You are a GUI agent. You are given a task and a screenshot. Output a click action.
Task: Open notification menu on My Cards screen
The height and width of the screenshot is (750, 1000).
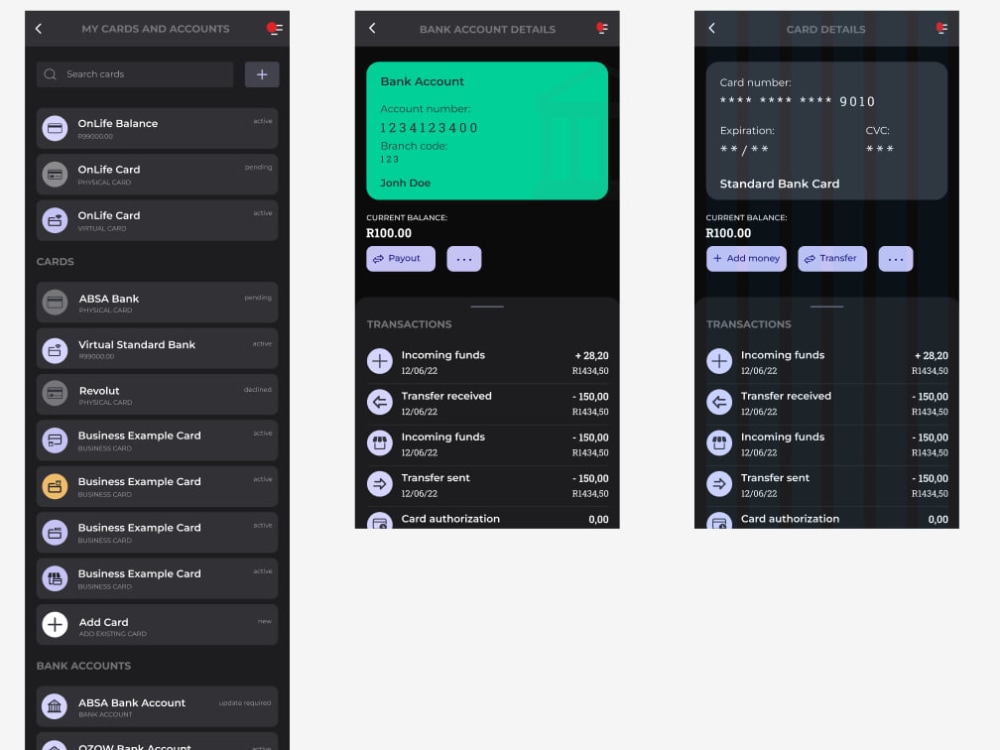[275, 29]
